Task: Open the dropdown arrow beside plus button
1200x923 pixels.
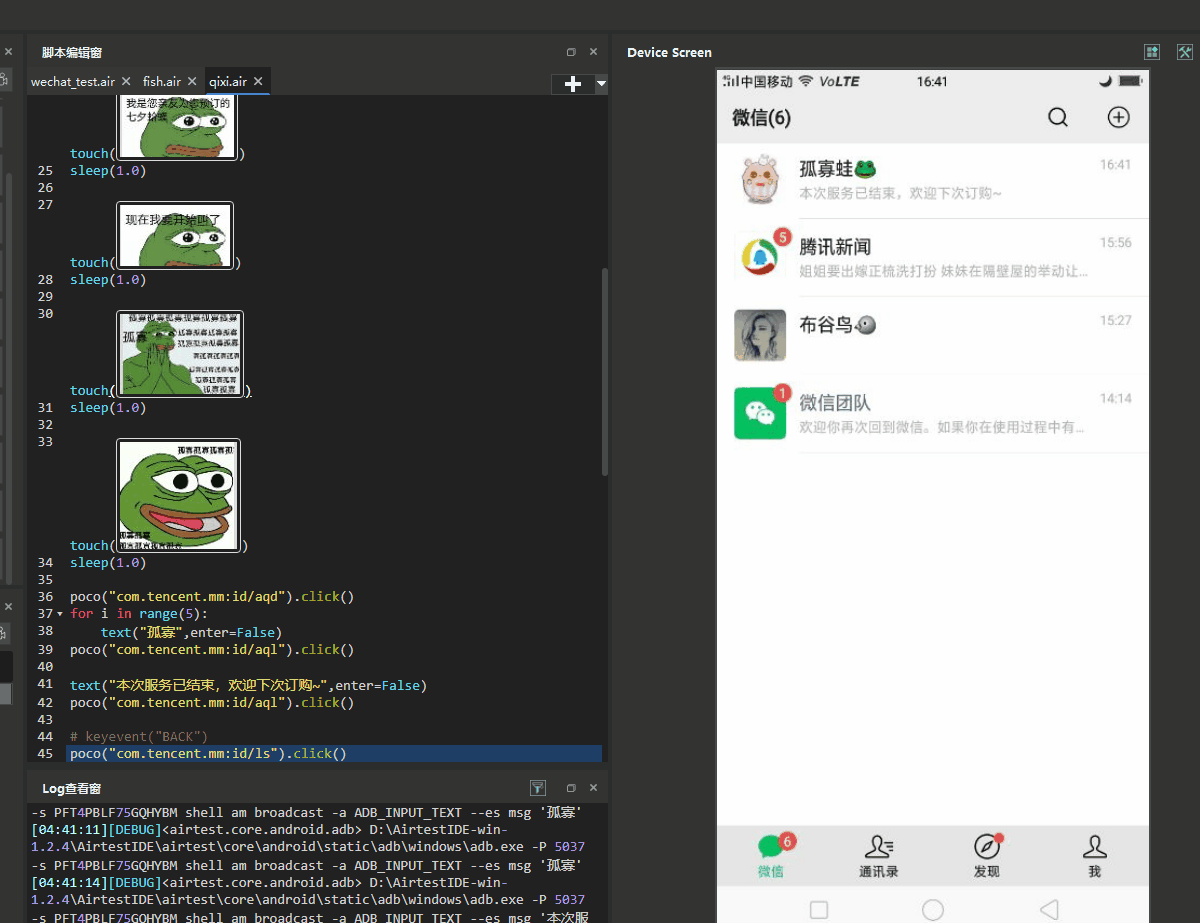Action: point(601,84)
